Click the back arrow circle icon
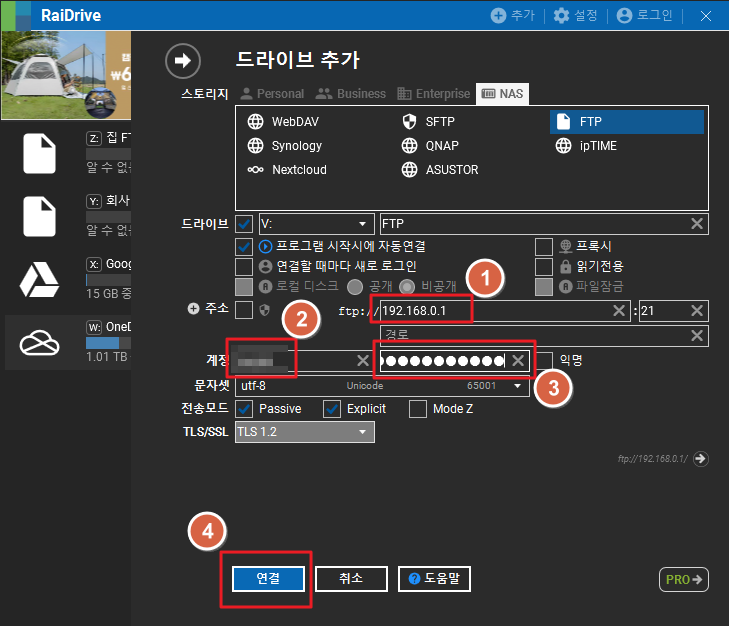Image resolution: width=729 pixels, height=626 pixels. [x=183, y=60]
